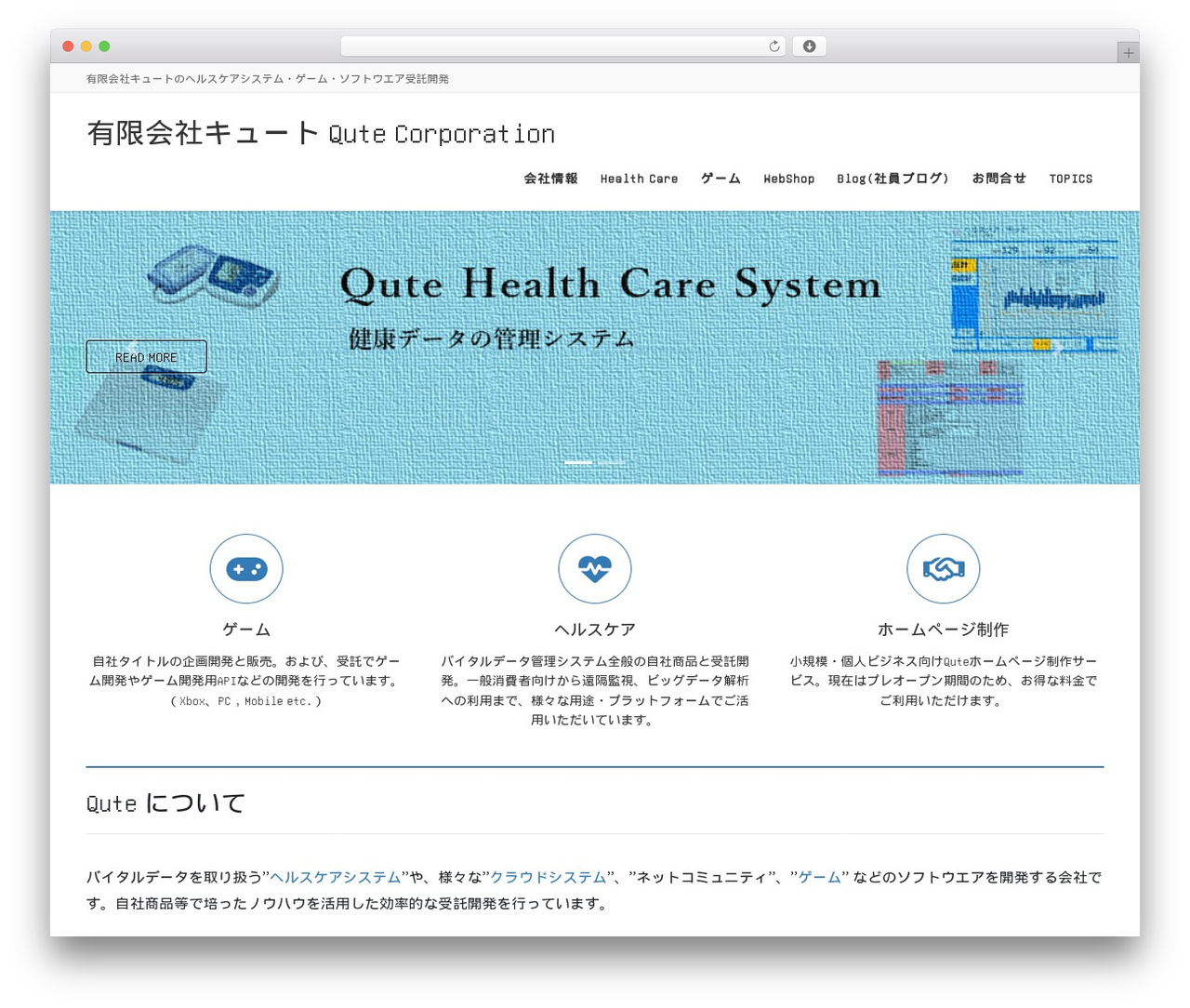Choose the お問合せ menu item

[998, 179]
